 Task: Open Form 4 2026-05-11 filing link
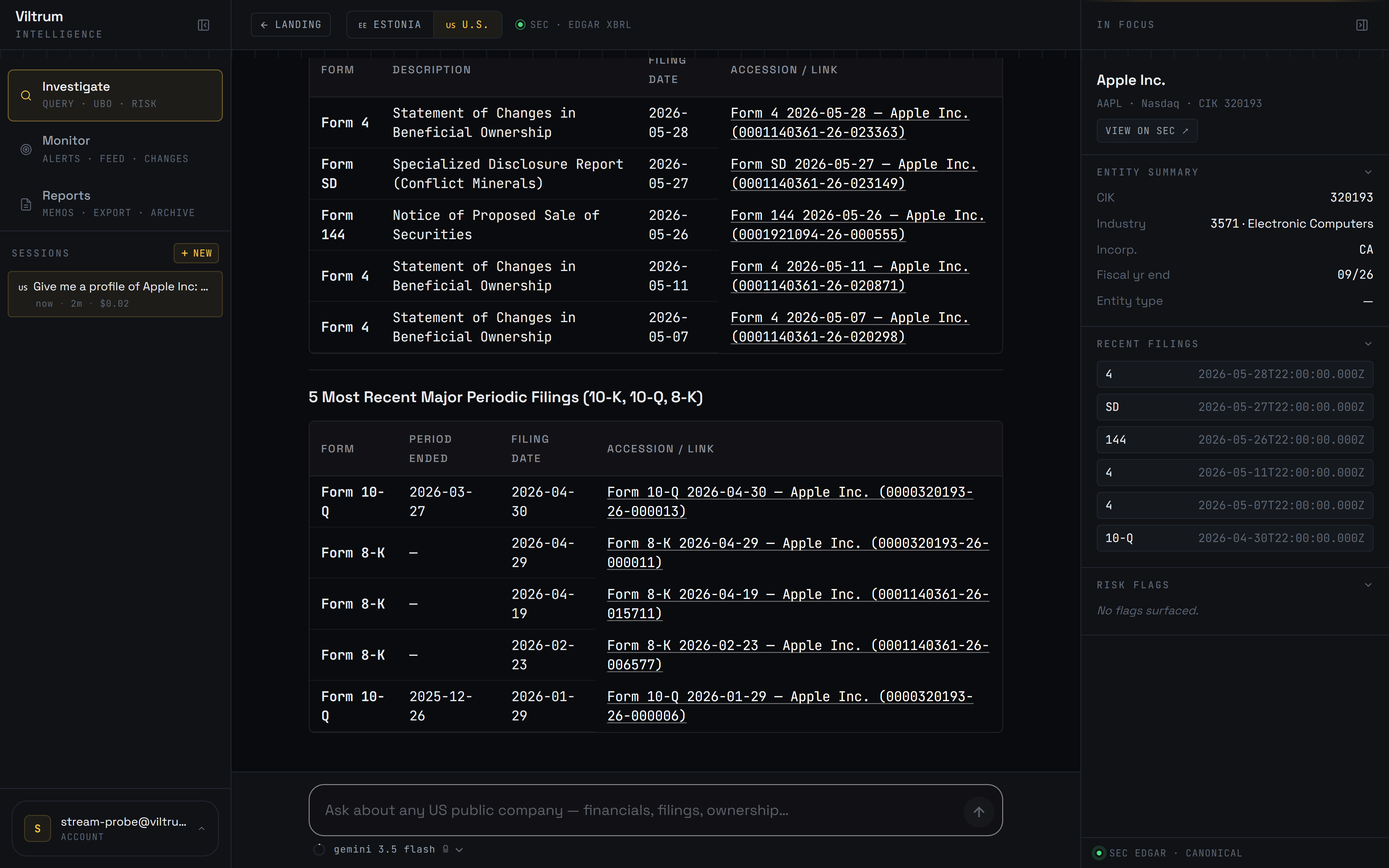[850, 276]
